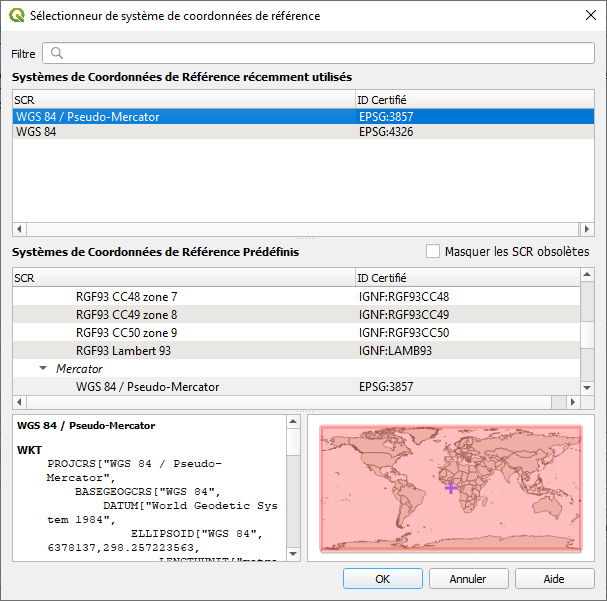Viewport: 607px width, 601px height.
Task: Click the left scroll arrow of the predefined list
Action: [19, 402]
